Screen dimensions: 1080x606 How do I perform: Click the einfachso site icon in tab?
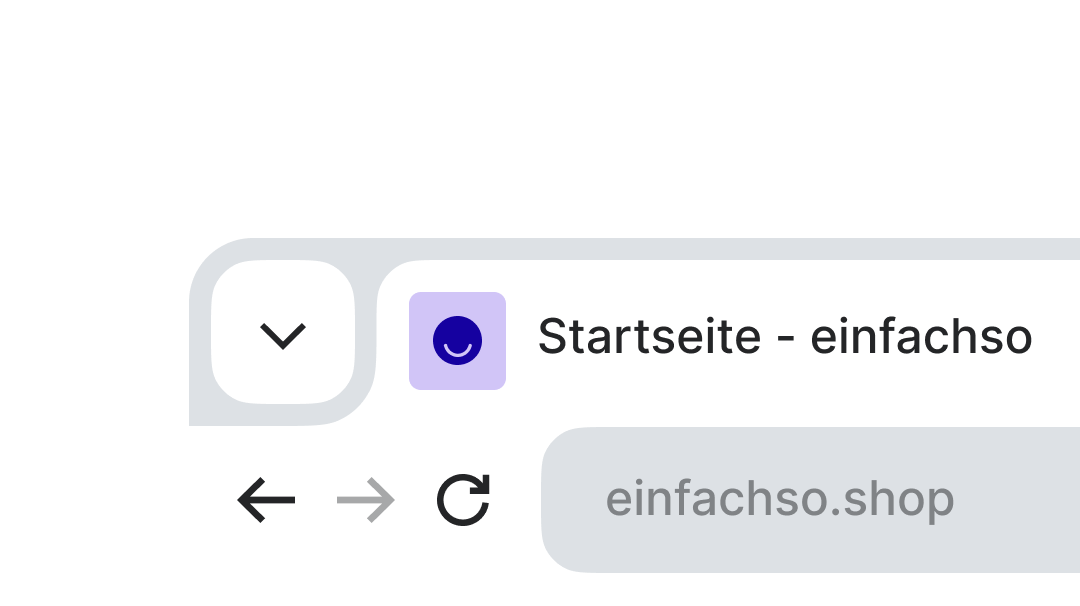click(x=457, y=341)
